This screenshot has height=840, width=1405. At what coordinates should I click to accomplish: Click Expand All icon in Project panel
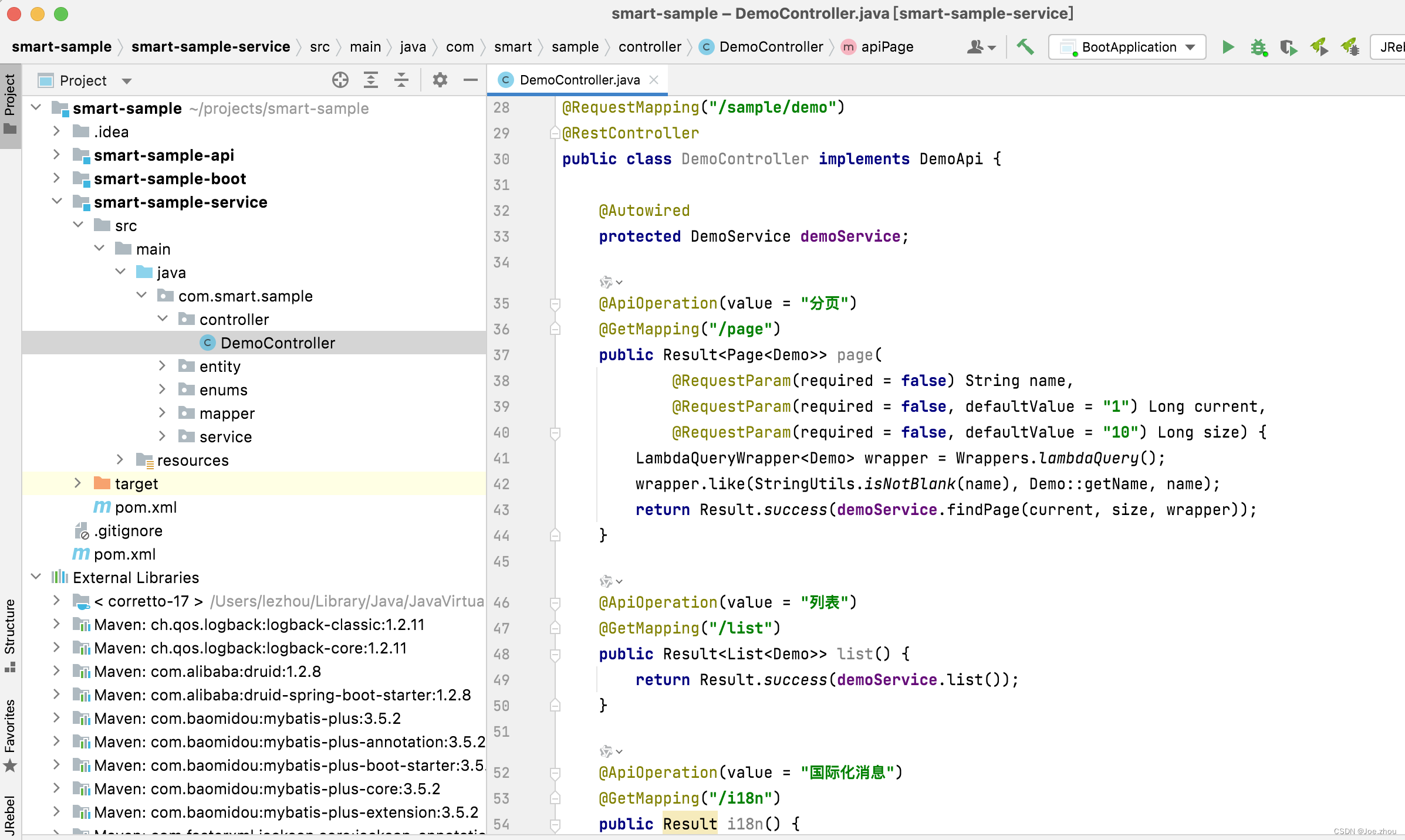pyautogui.click(x=371, y=80)
